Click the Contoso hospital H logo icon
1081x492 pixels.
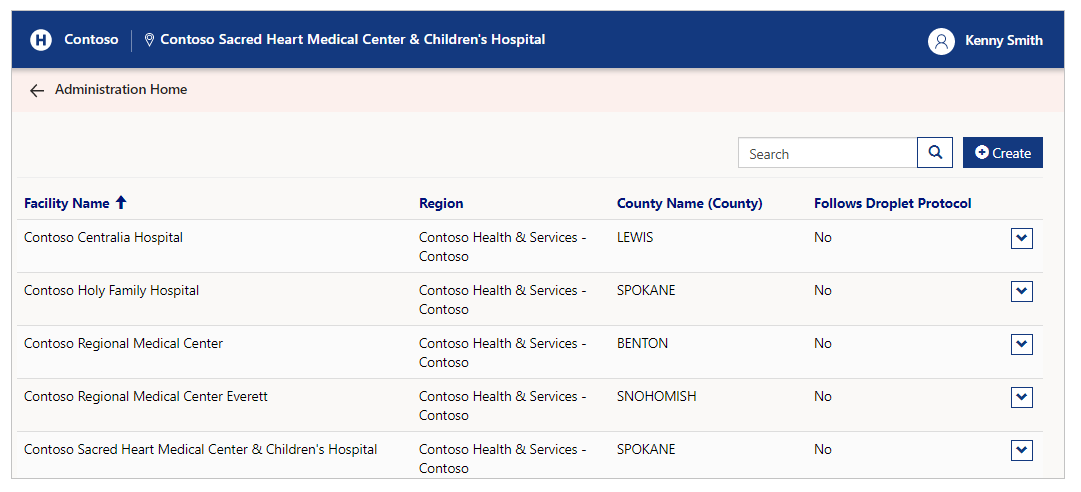pyautogui.click(x=41, y=40)
